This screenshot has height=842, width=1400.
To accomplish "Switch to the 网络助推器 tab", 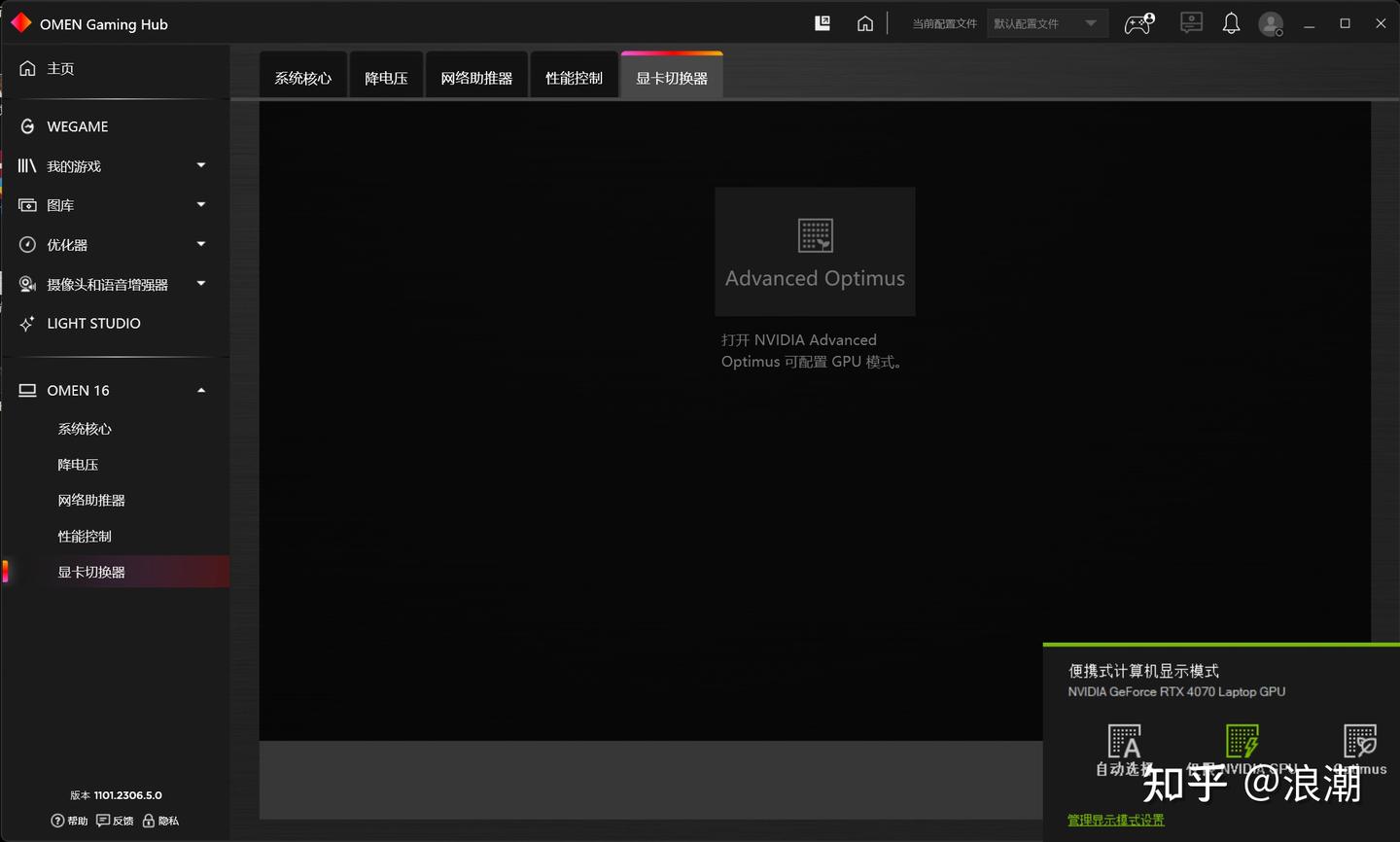I will [x=476, y=77].
